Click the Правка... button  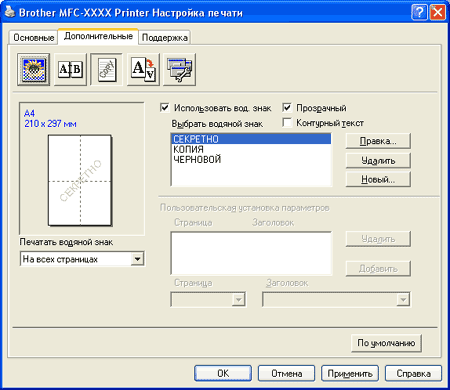coord(378,141)
